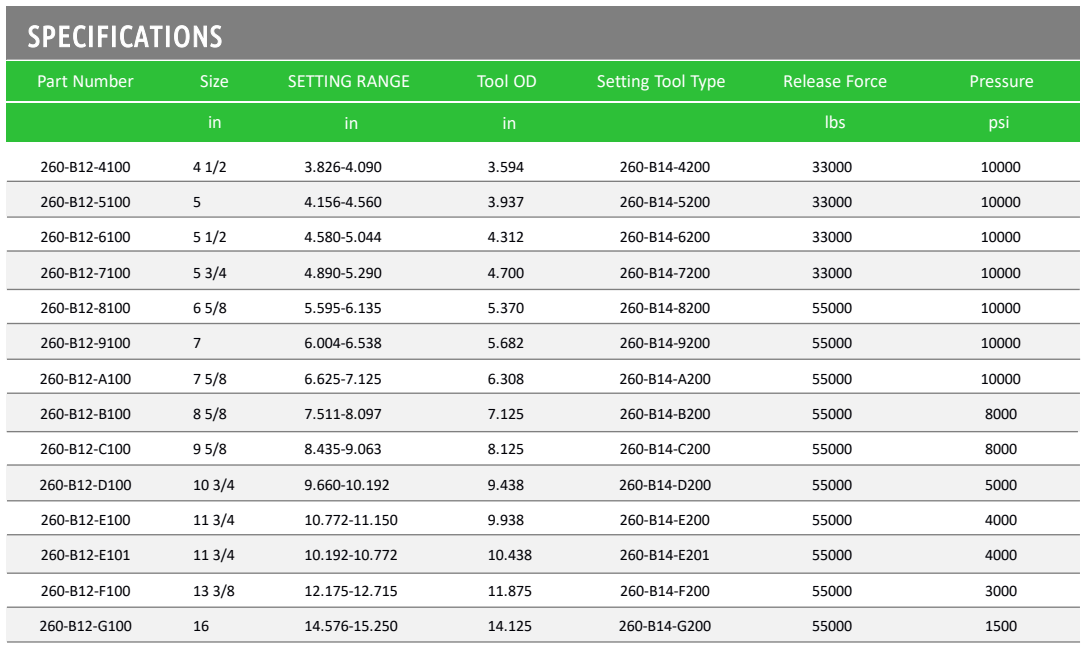Click pressure value 3000

point(1001,591)
